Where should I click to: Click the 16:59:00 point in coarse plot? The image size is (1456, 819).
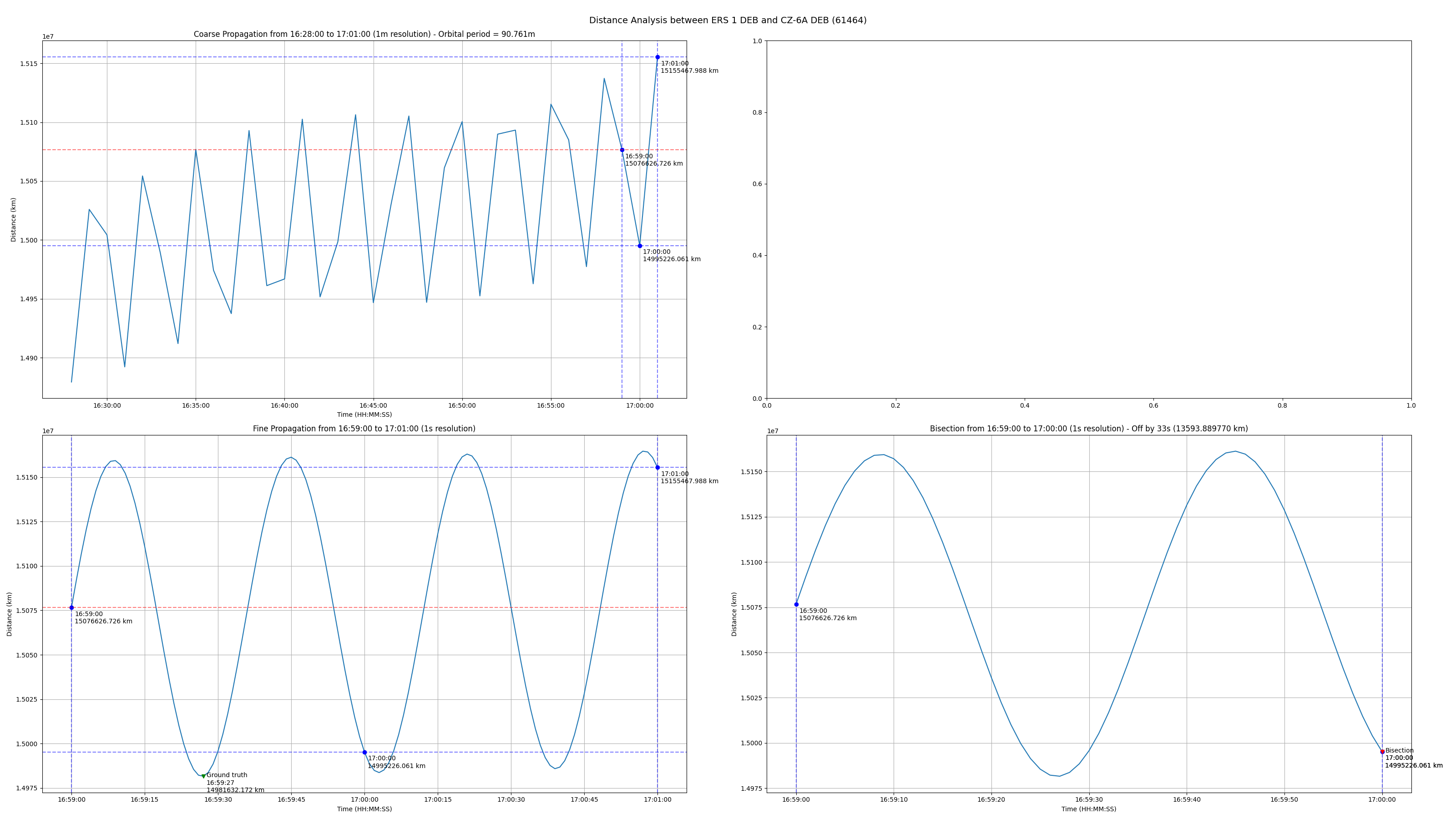click(622, 150)
